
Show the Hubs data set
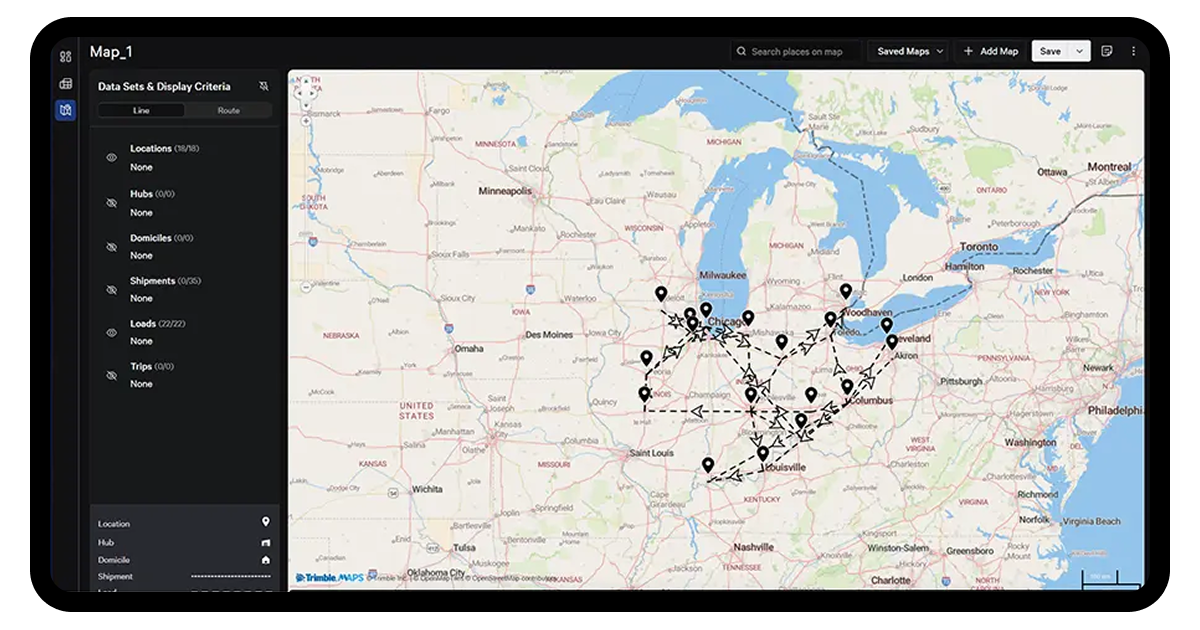click(x=112, y=203)
